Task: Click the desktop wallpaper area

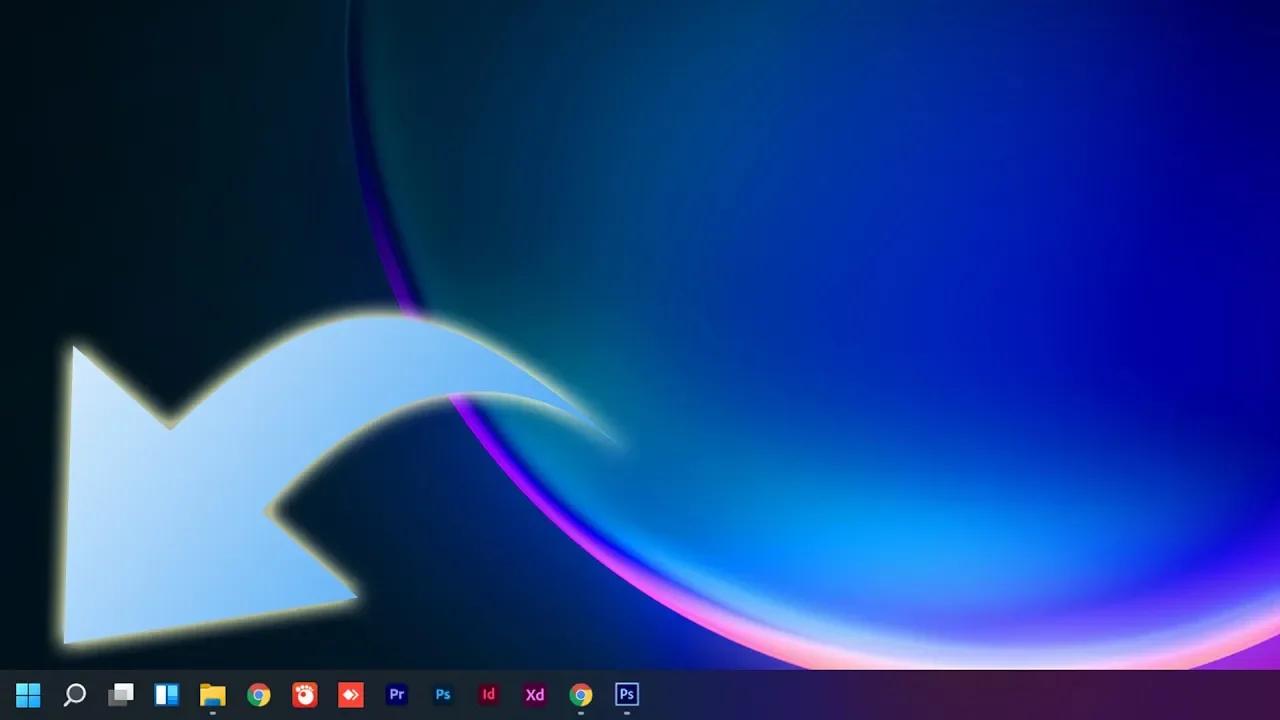Action: pyautogui.click(x=950, y=300)
